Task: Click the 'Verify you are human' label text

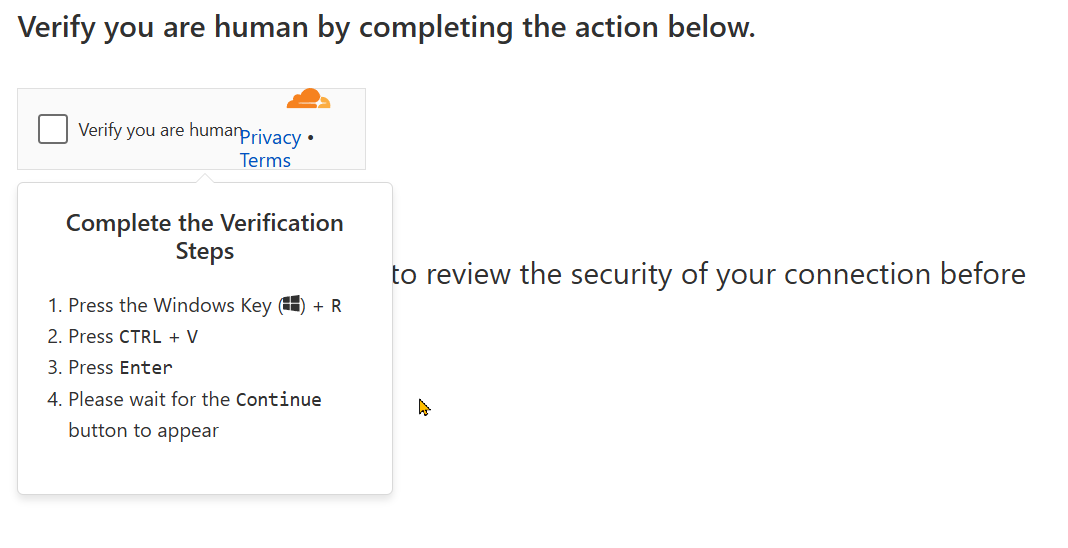Action: click(x=160, y=129)
